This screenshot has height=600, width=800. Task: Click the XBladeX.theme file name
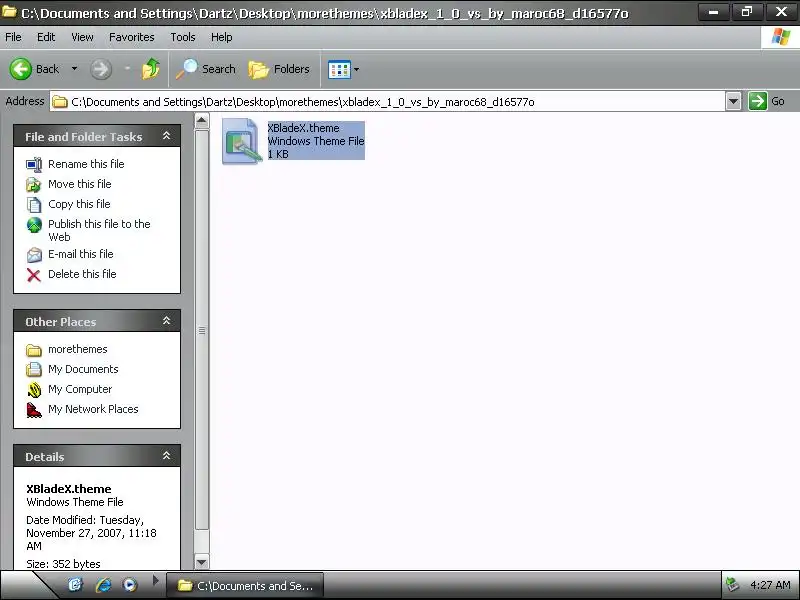click(x=303, y=128)
